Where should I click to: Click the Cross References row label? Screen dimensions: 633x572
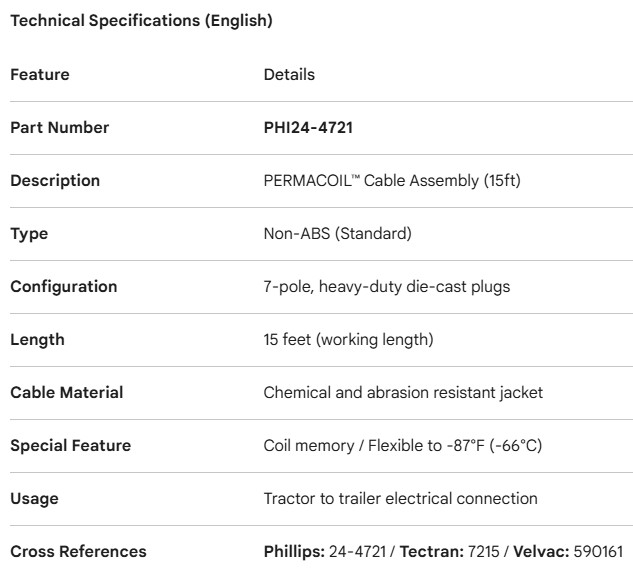78,552
